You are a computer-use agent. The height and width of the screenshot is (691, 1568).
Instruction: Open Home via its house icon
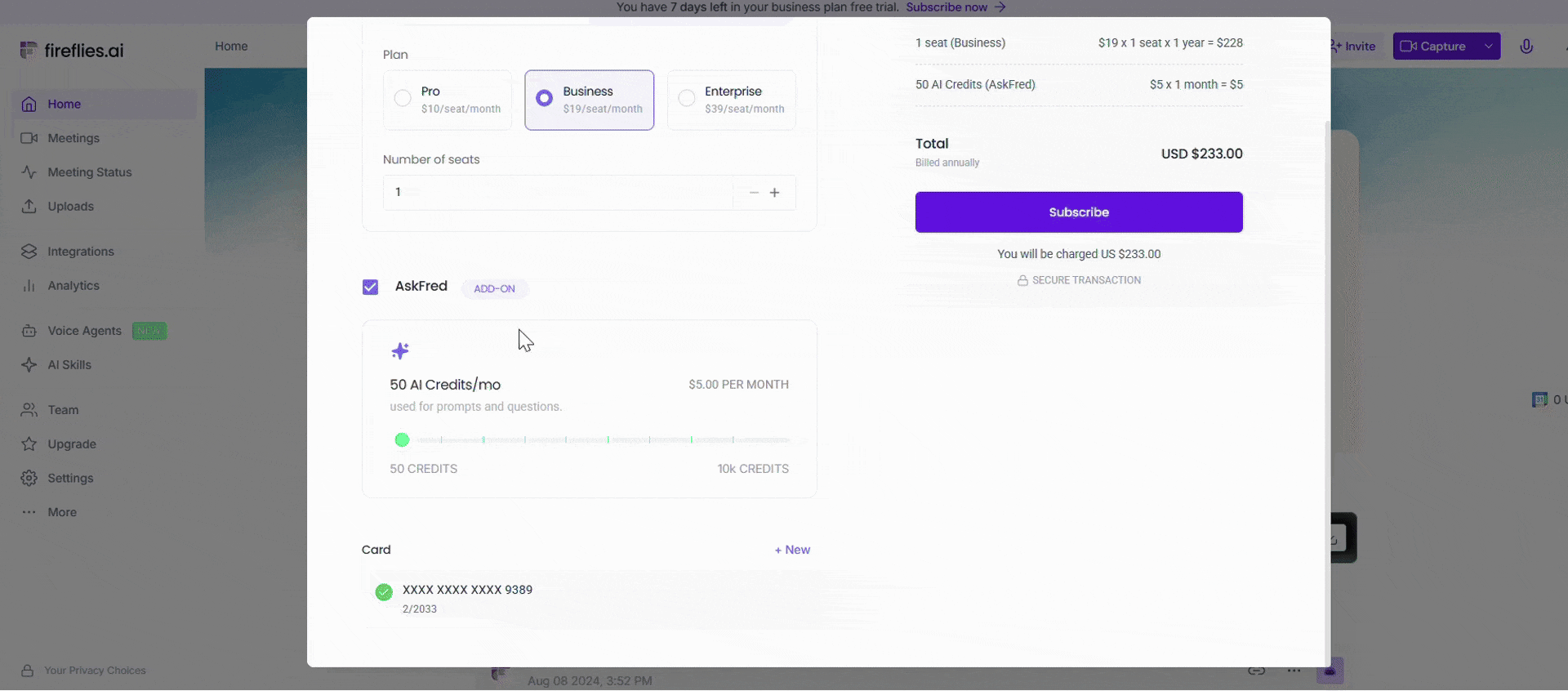(29, 105)
